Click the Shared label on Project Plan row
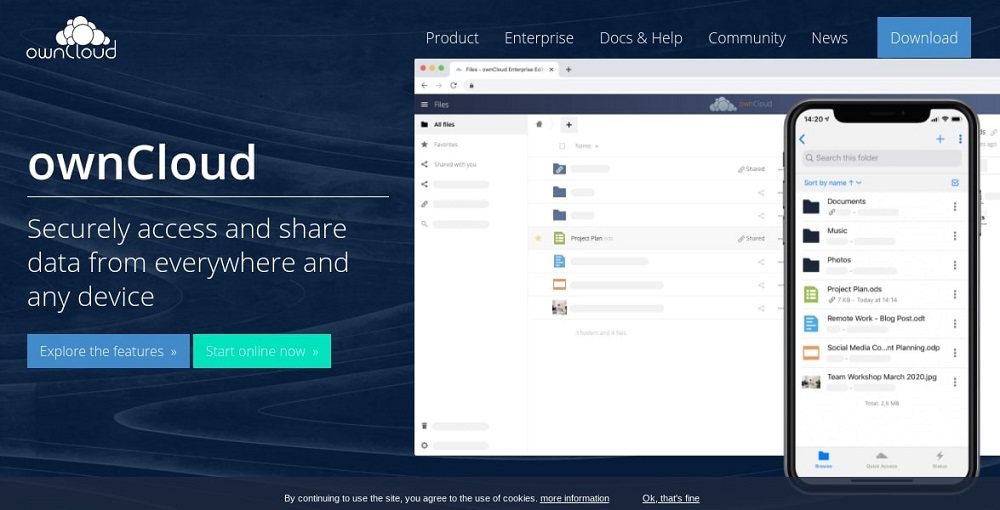 tap(751, 238)
